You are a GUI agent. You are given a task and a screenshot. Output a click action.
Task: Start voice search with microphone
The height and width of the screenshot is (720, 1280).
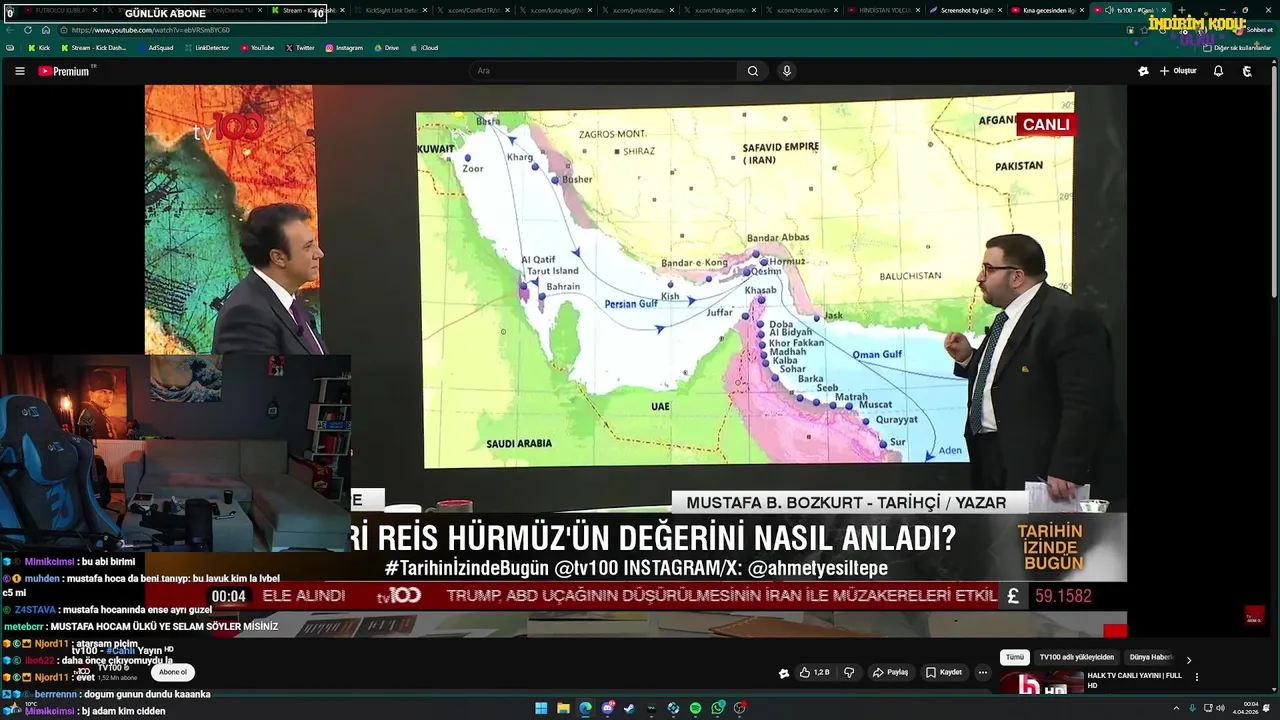pyautogui.click(x=787, y=71)
